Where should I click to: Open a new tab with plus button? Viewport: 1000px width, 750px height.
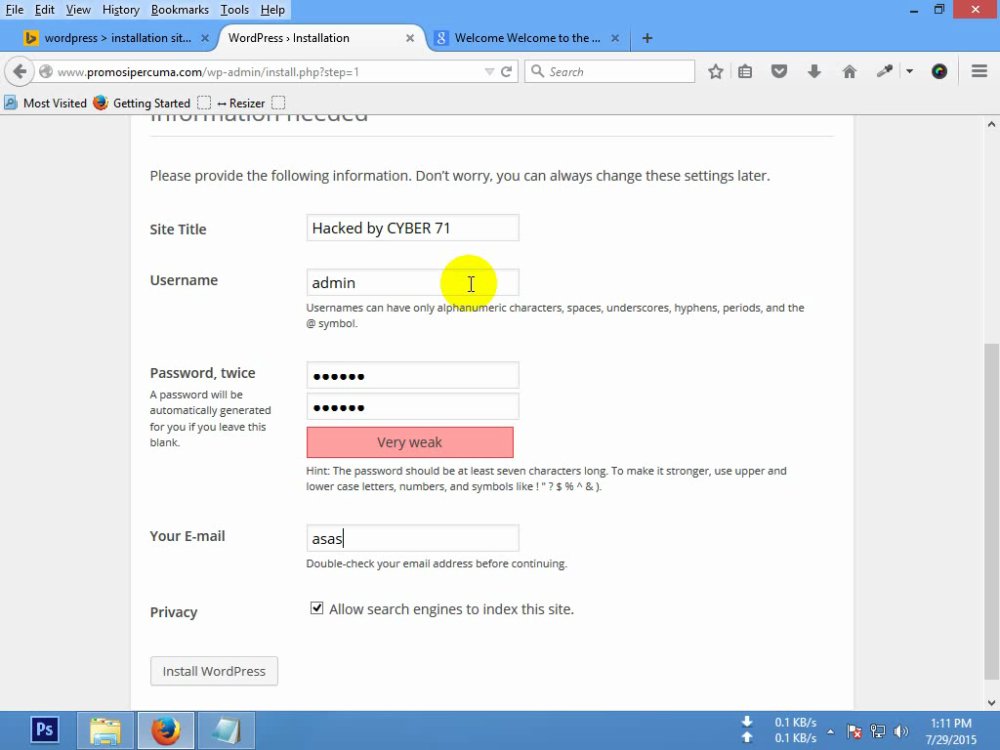tap(647, 38)
